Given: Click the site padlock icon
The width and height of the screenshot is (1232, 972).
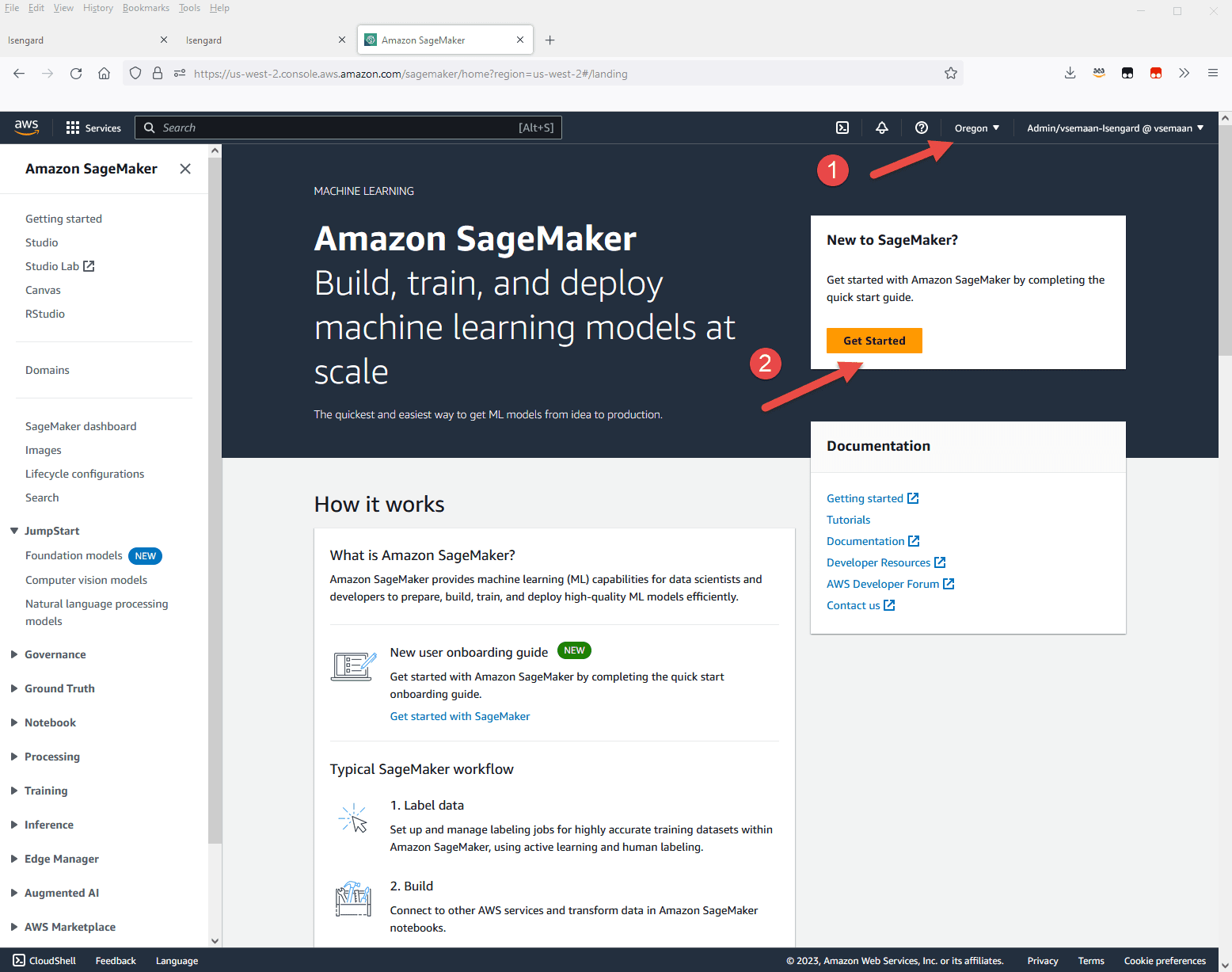Looking at the screenshot, I should pos(158,74).
